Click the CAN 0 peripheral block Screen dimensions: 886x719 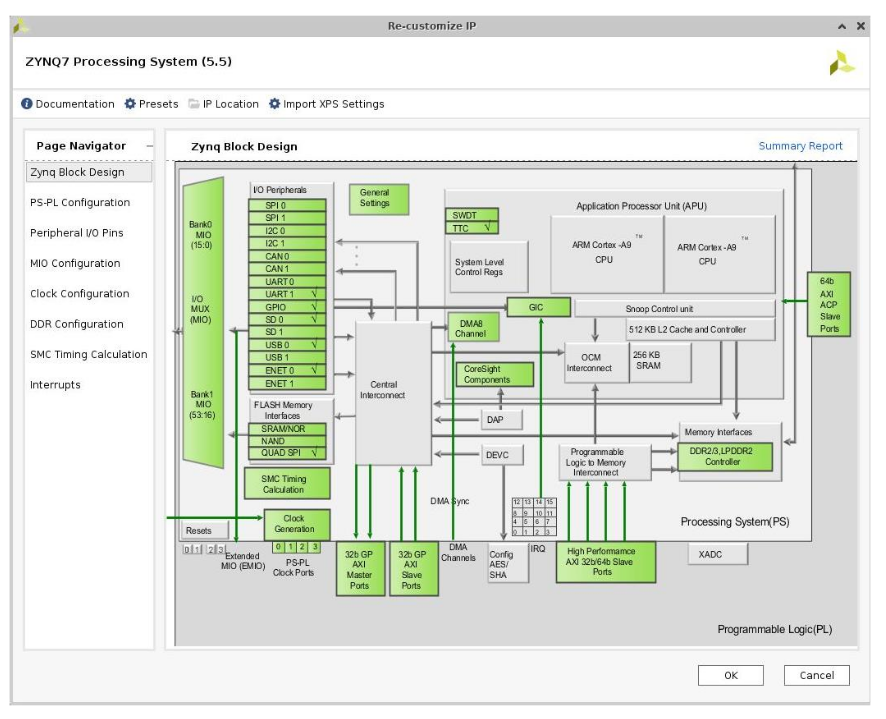(287, 256)
